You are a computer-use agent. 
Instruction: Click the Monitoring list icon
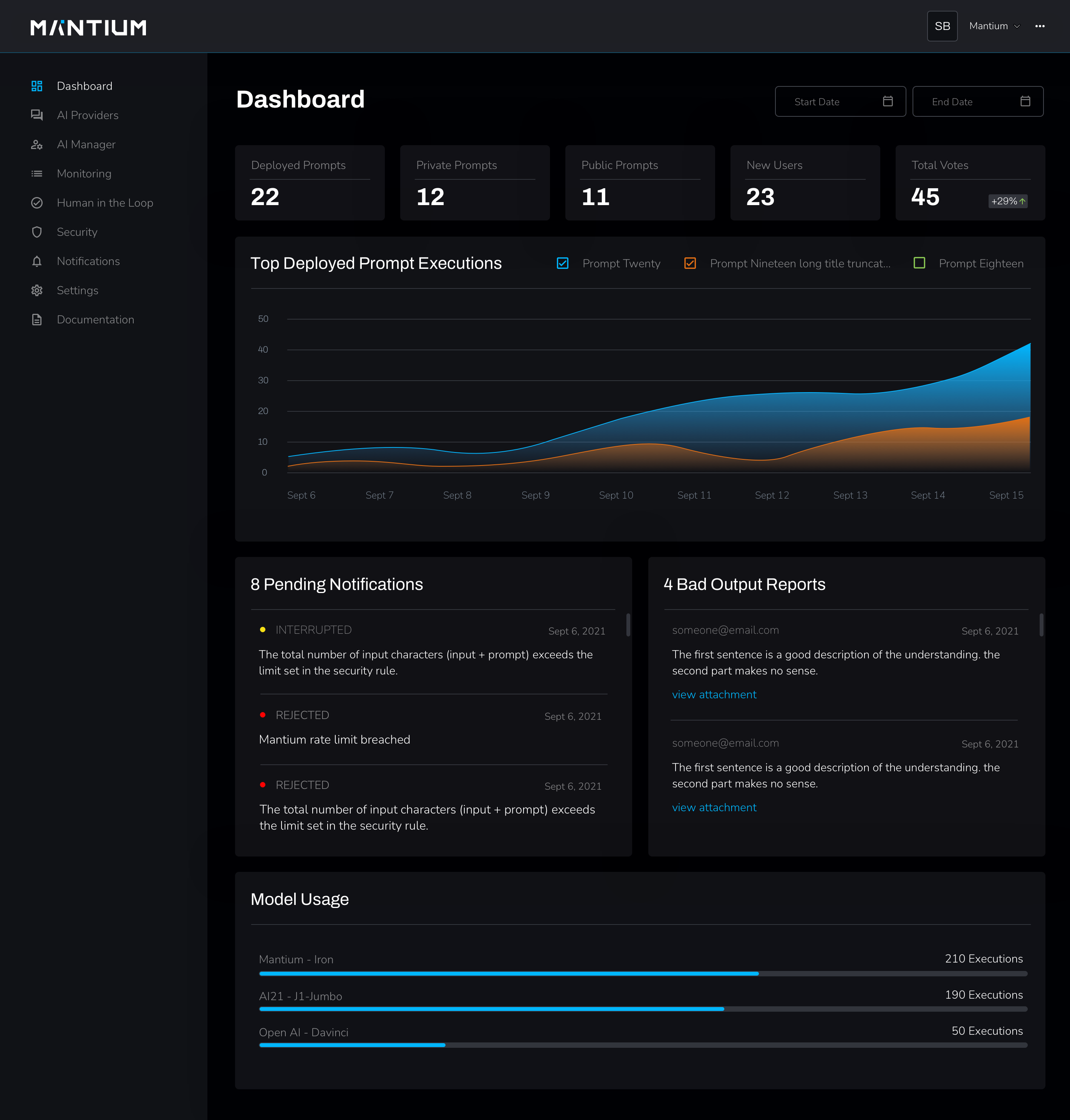[x=36, y=173]
